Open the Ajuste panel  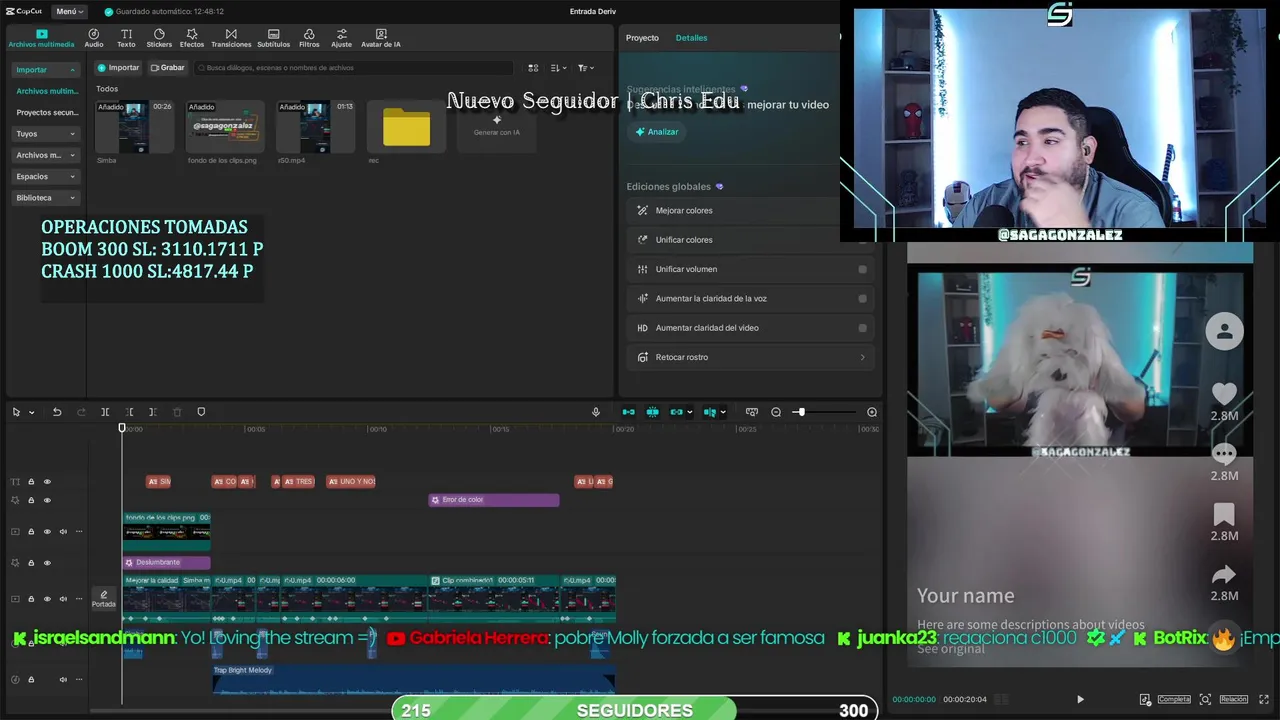pos(341,39)
